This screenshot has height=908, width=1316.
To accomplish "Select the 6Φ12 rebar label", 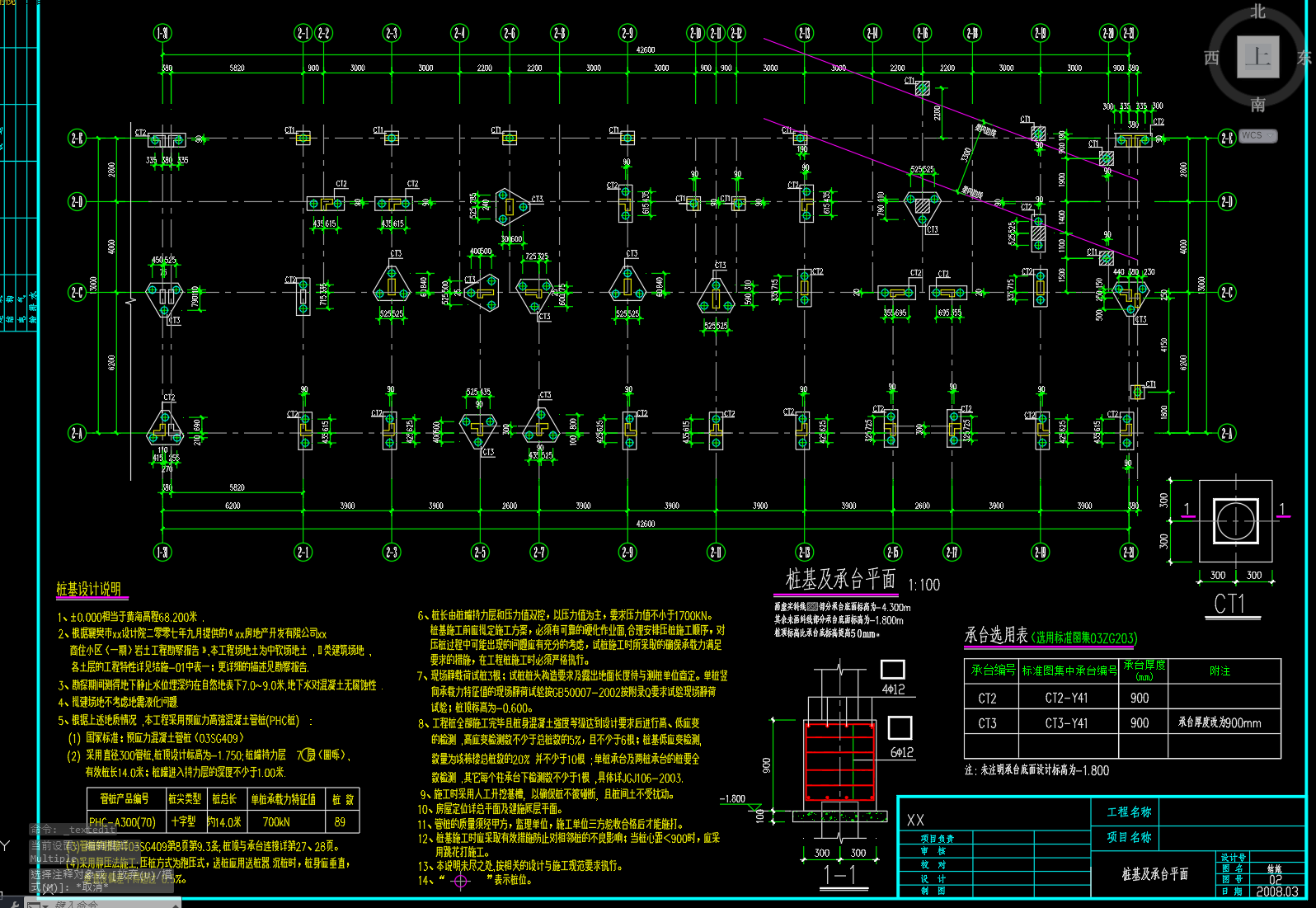I will point(902,753).
